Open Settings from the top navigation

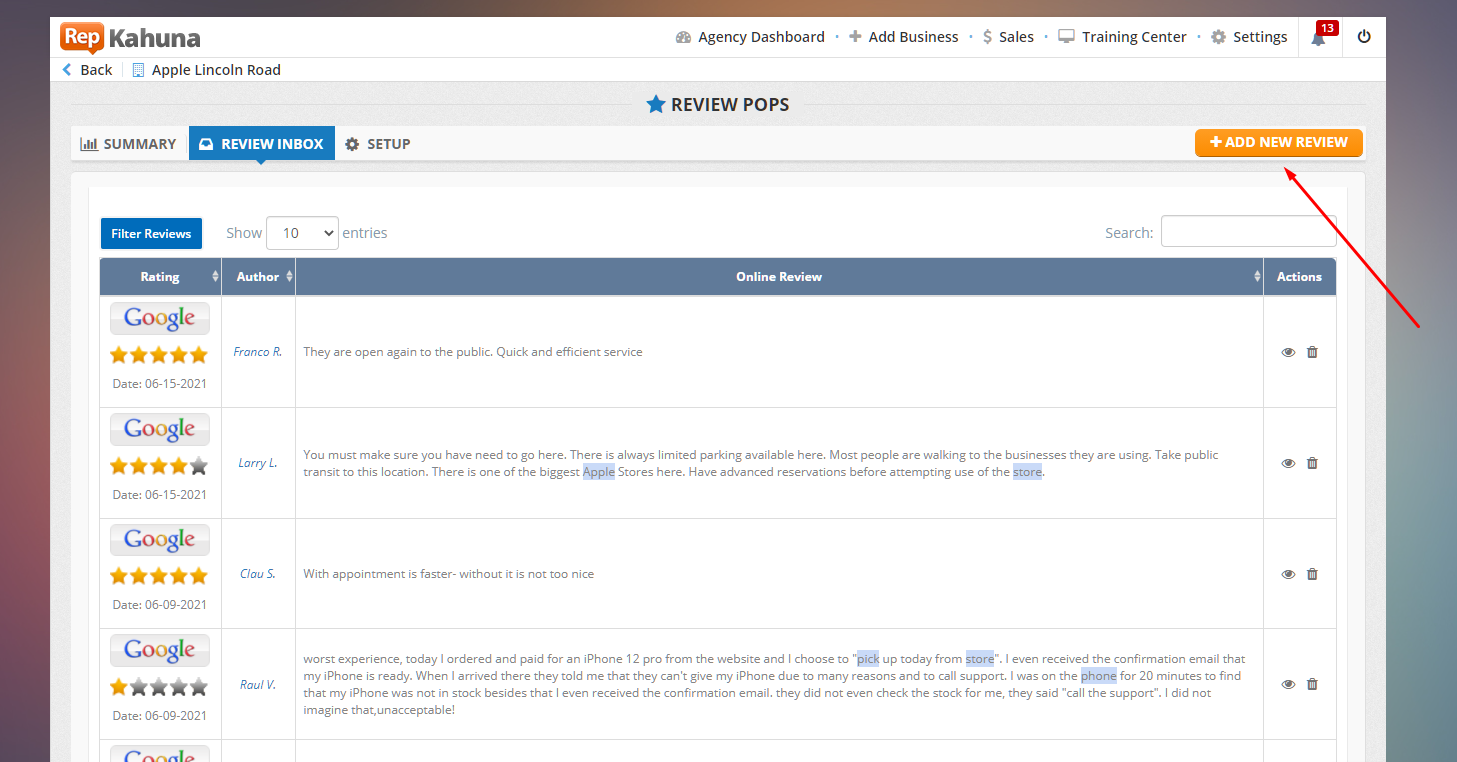1249,37
